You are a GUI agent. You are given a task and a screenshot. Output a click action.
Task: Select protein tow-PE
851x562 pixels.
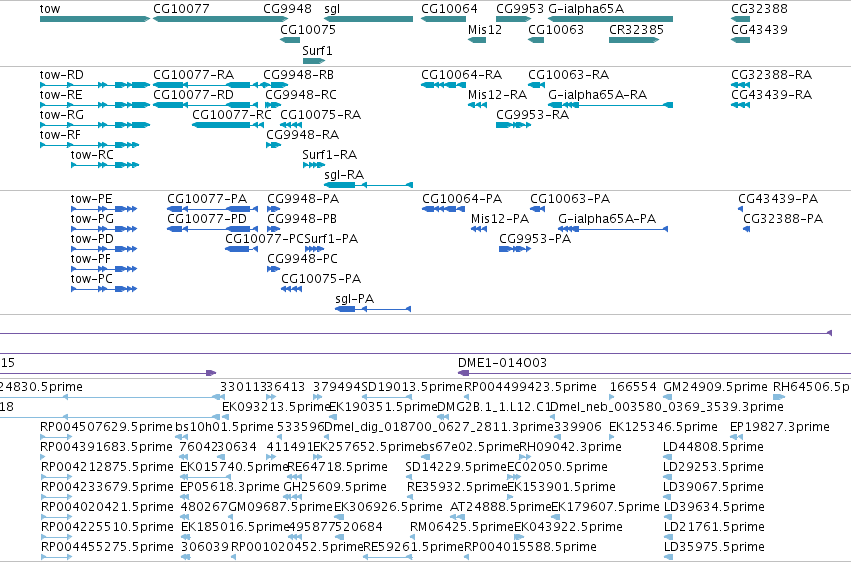pos(104,209)
